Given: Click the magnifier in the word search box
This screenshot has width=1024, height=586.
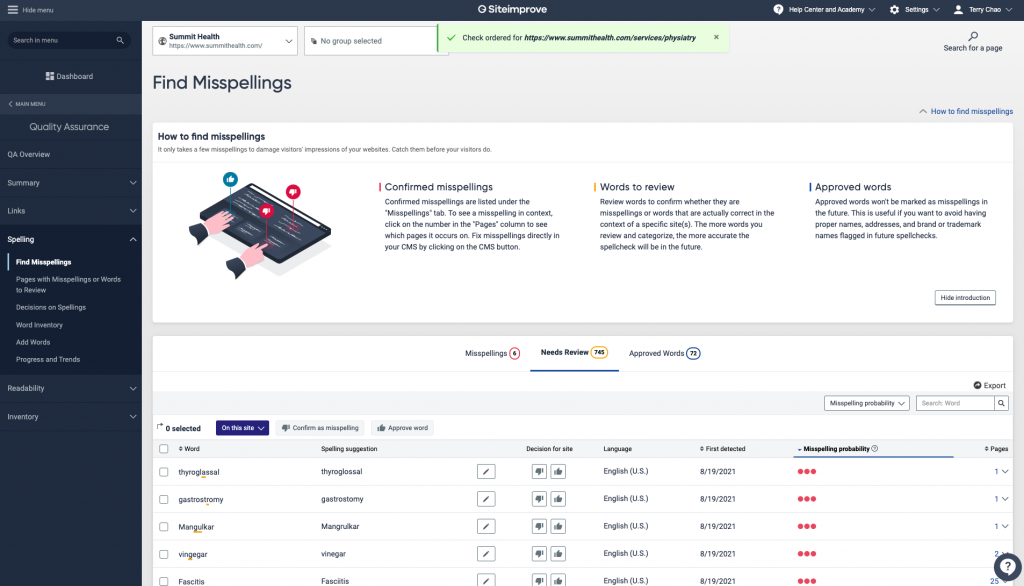Looking at the screenshot, I should [x=1001, y=403].
